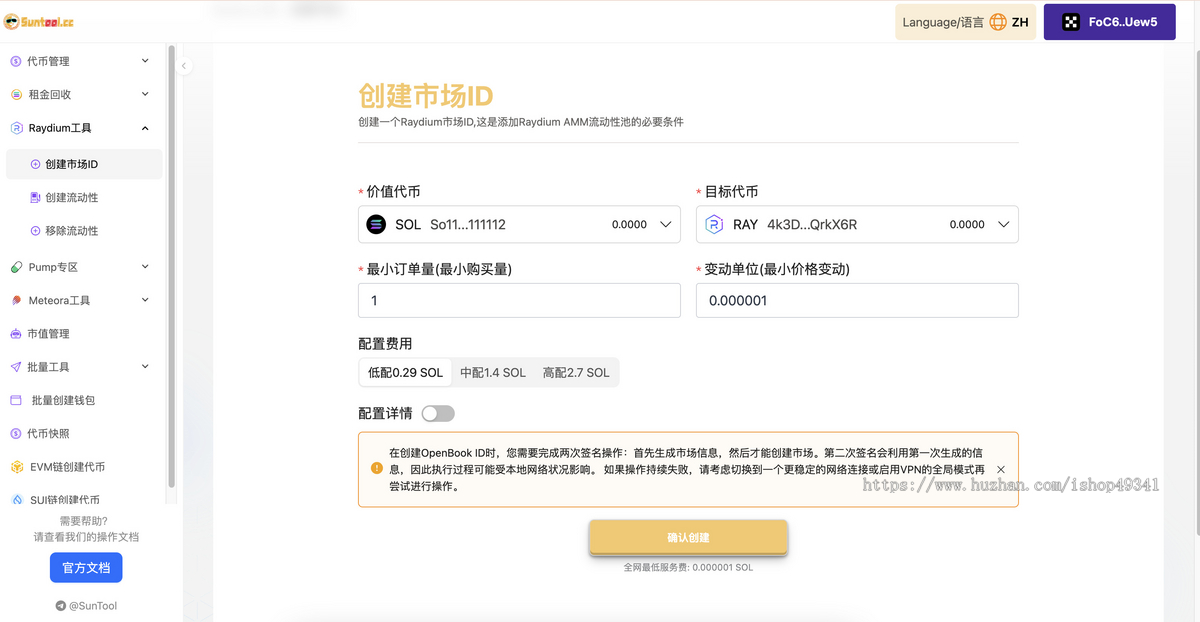Click the Suntool.cc logo
Viewport: 1200px width, 622px height.
pos(39,22)
